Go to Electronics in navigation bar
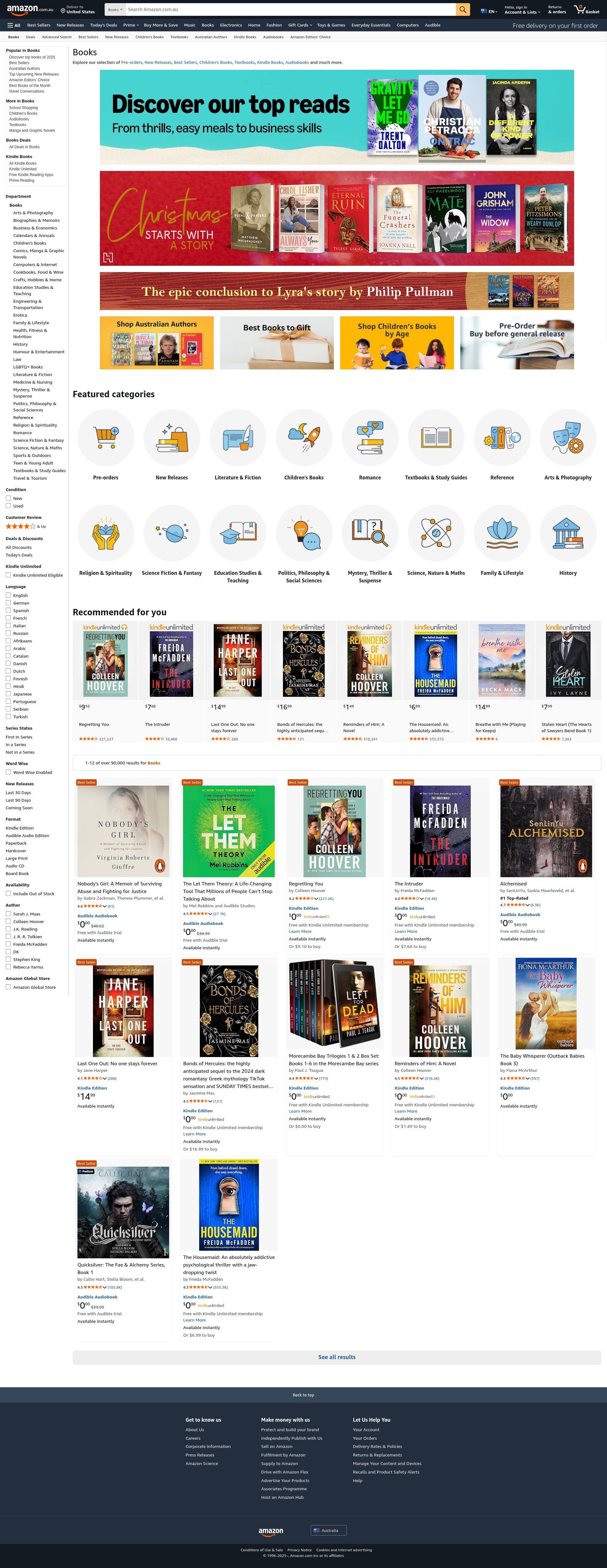The width and height of the screenshot is (607, 1568). (231, 25)
